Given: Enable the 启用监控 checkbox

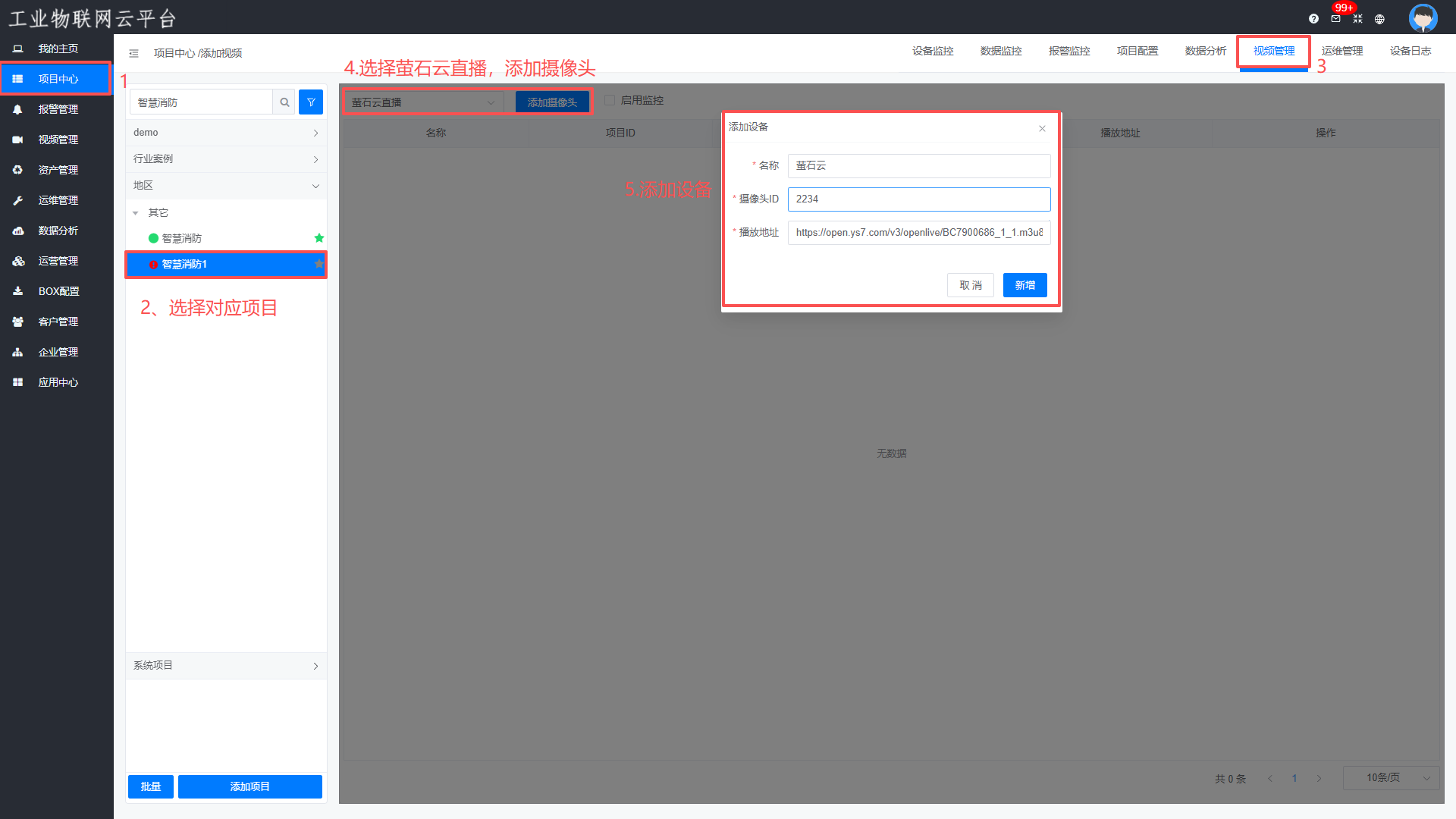Looking at the screenshot, I should pyautogui.click(x=610, y=100).
